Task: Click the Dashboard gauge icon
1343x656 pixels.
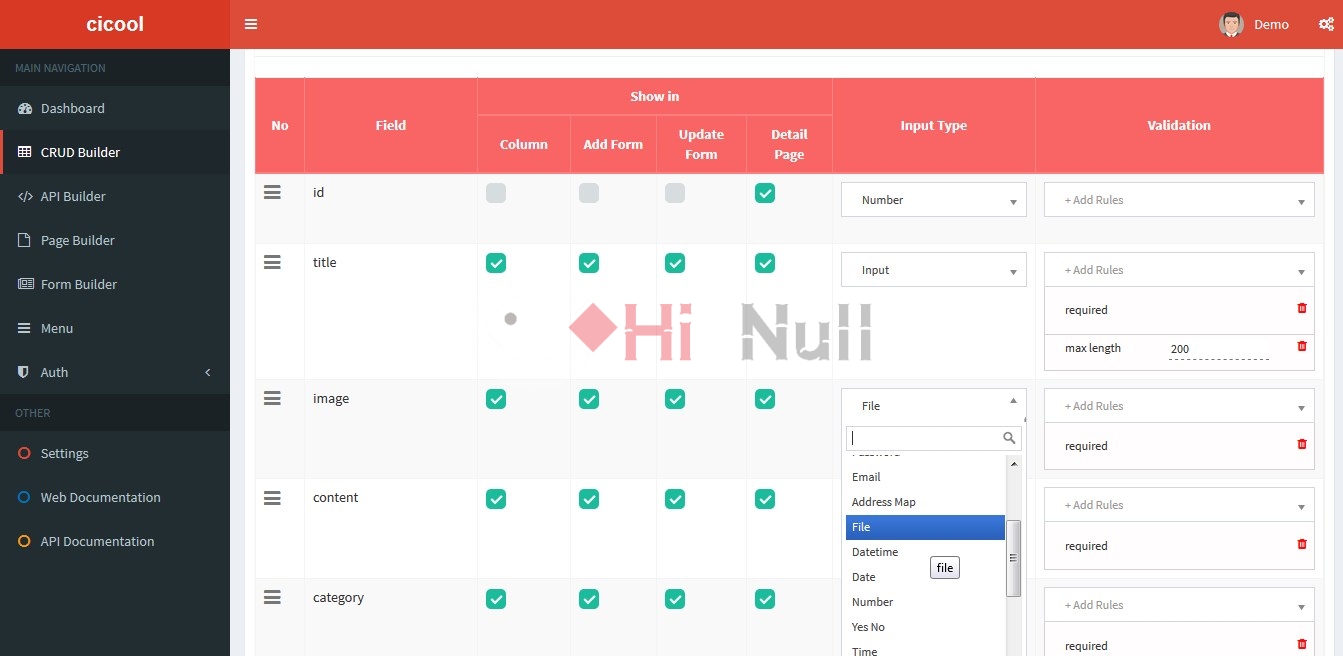Action: click(25, 108)
